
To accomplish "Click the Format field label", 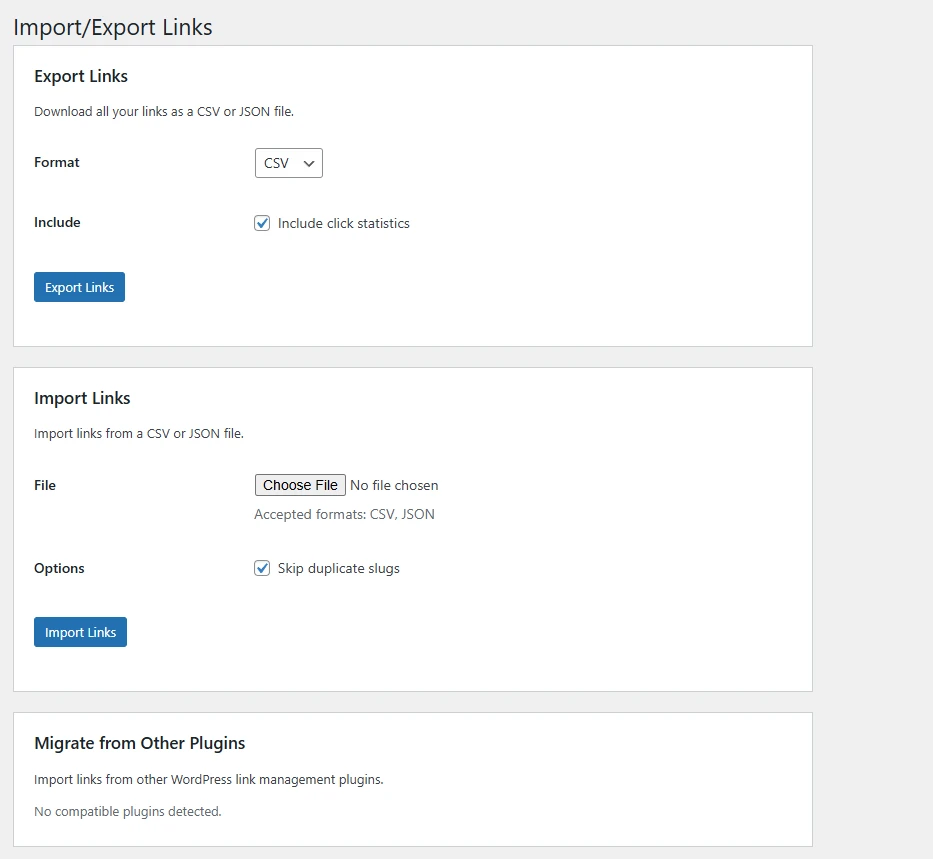I will [57, 162].
